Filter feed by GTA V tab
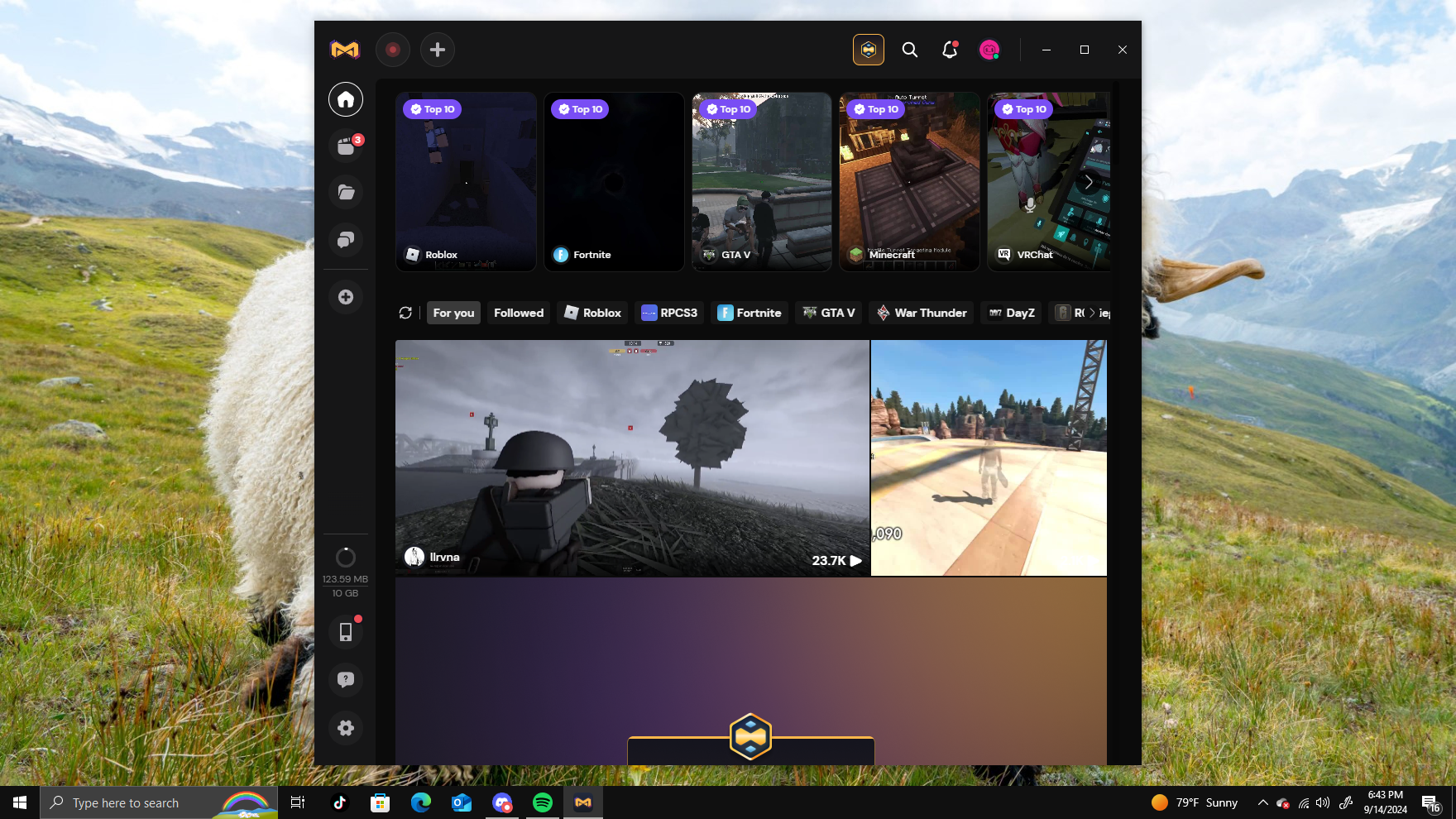The width and height of the screenshot is (1456, 819). tap(829, 313)
